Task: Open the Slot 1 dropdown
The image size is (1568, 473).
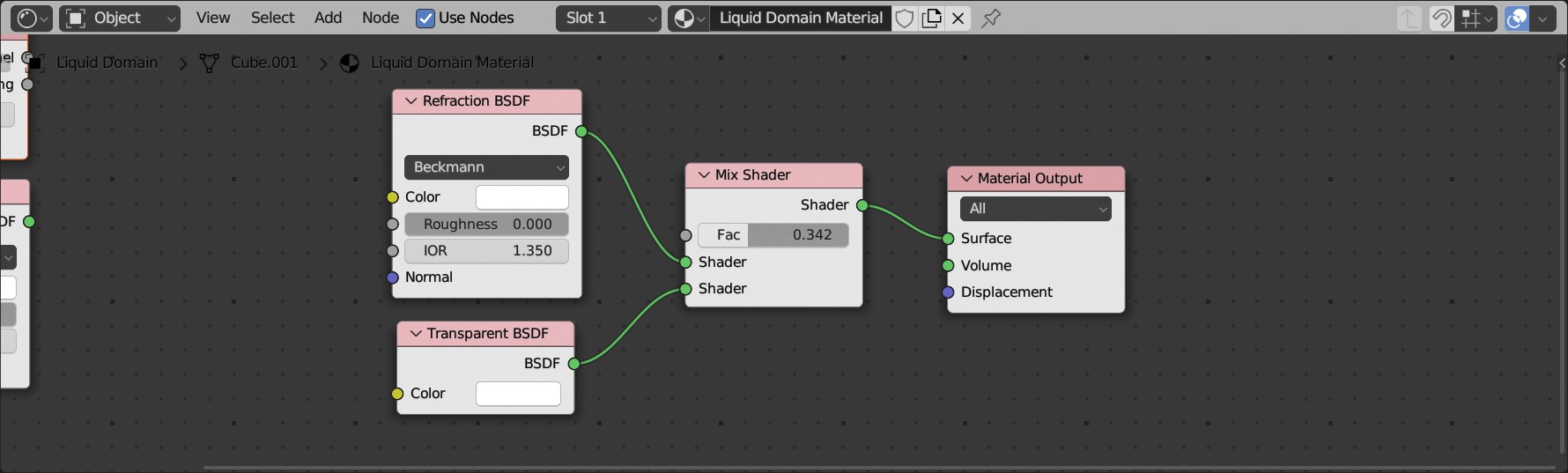Action: [x=609, y=18]
